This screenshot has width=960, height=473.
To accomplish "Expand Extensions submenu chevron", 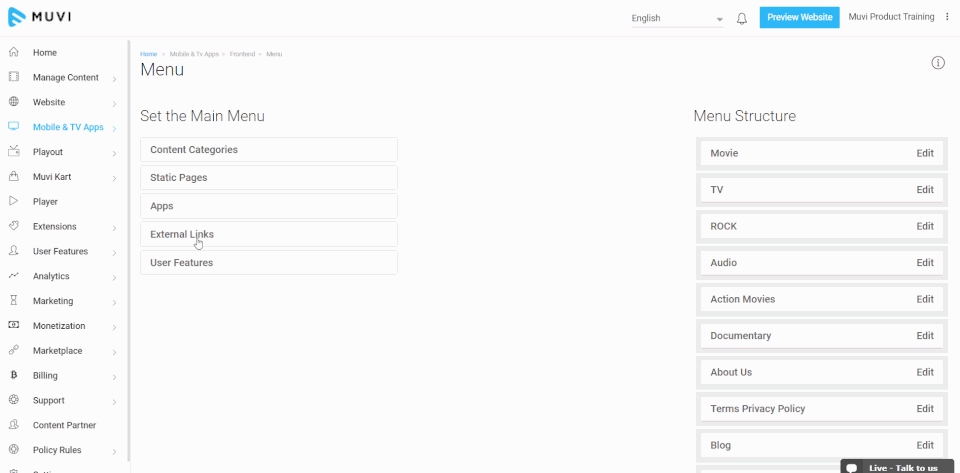I will (x=114, y=228).
